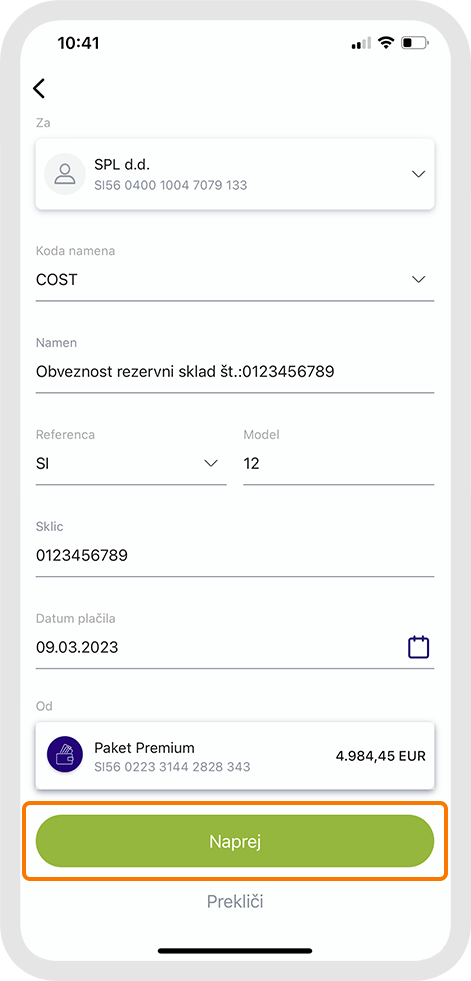Open the Koda namena COST dropdown

[x=235, y=279]
